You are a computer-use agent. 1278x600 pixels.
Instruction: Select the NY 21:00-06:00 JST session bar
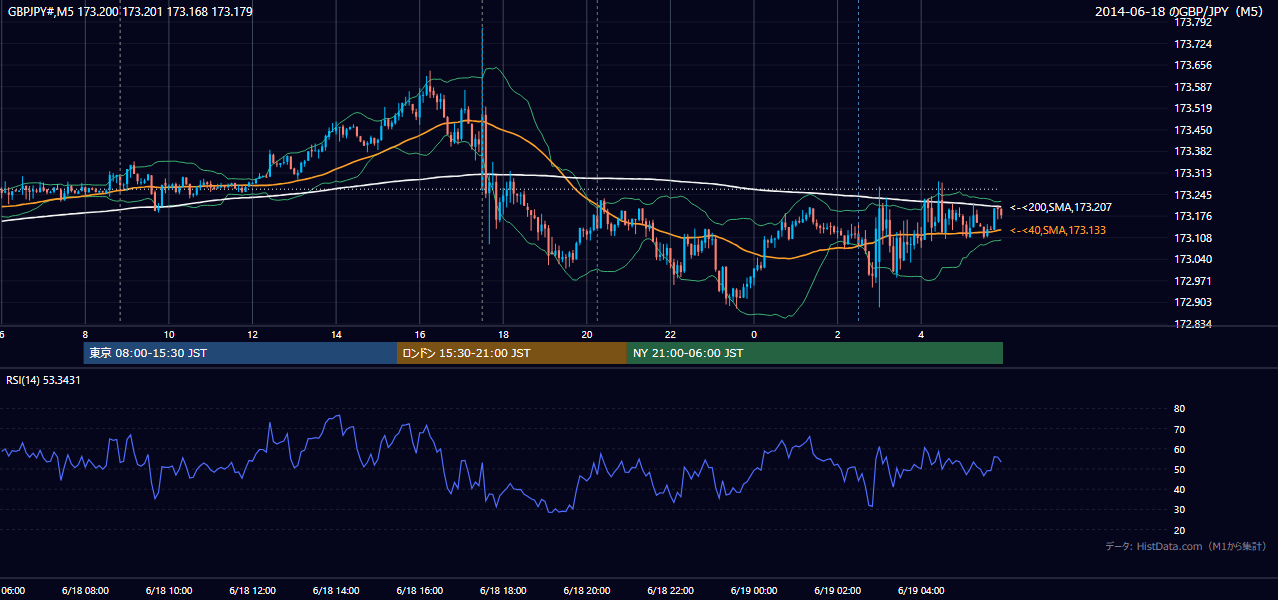pos(815,353)
